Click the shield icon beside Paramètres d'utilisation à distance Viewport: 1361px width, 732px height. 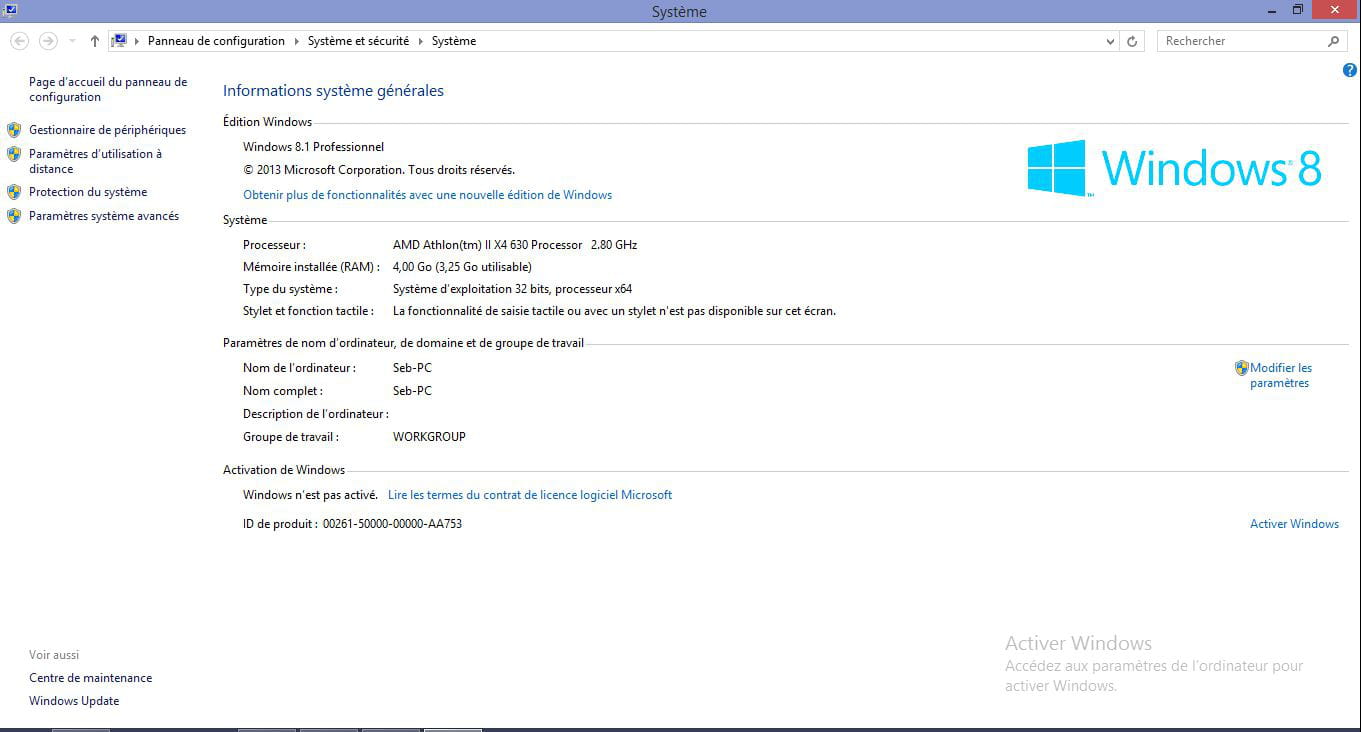tap(14, 154)
